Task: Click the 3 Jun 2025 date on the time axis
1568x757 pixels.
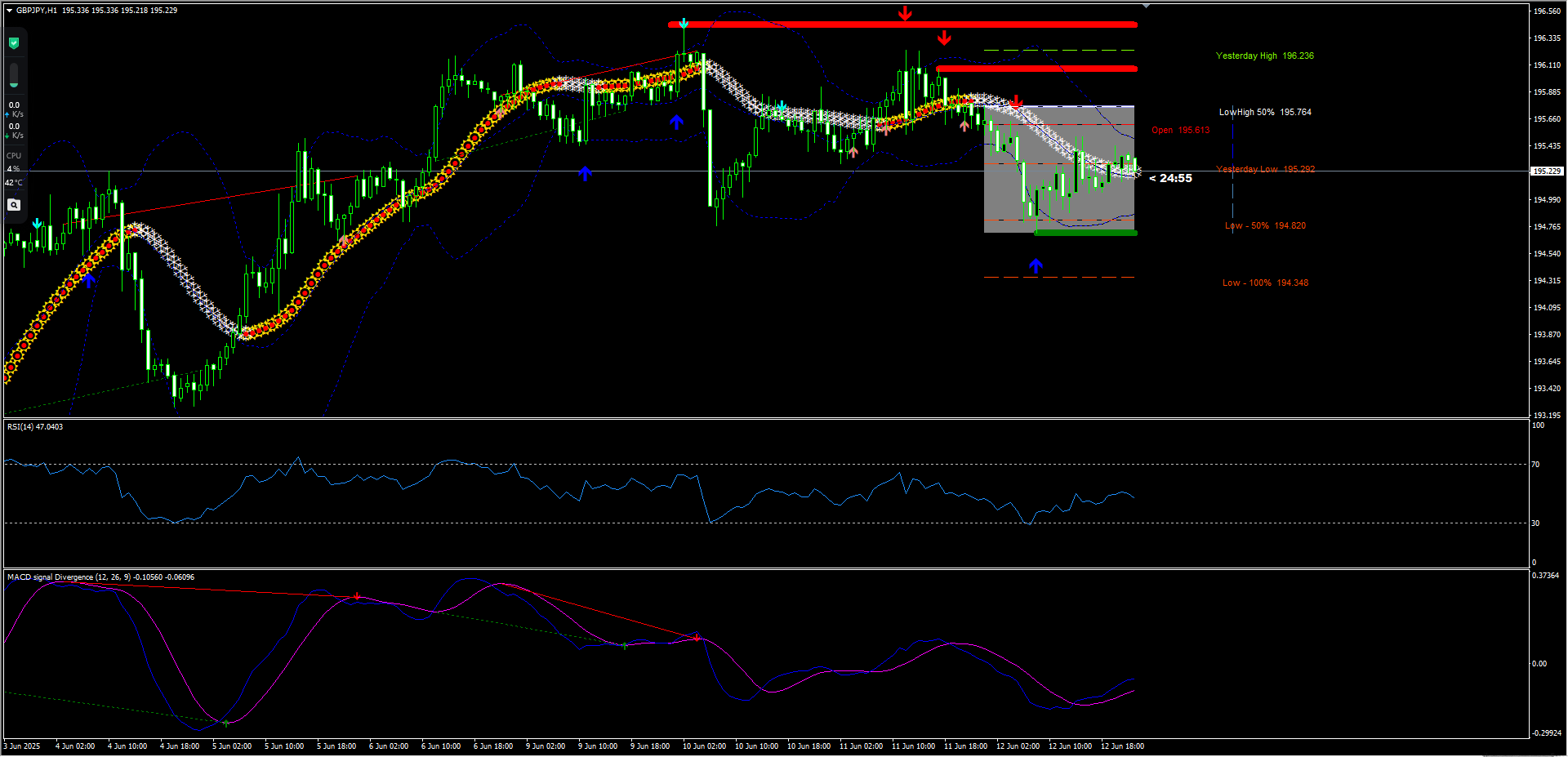Action: coord(22,746)
